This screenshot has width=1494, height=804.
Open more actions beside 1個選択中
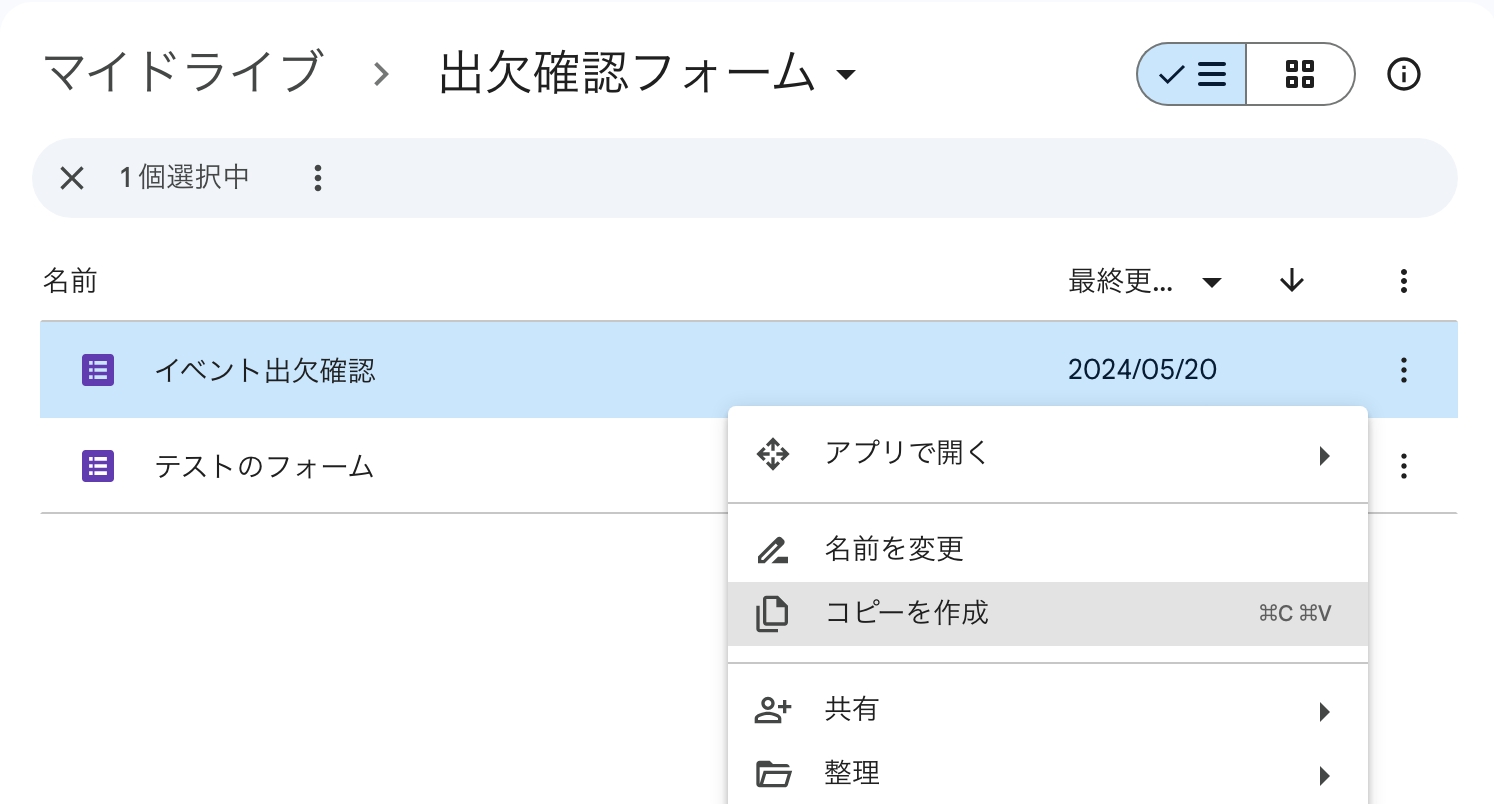click(318, 178)
